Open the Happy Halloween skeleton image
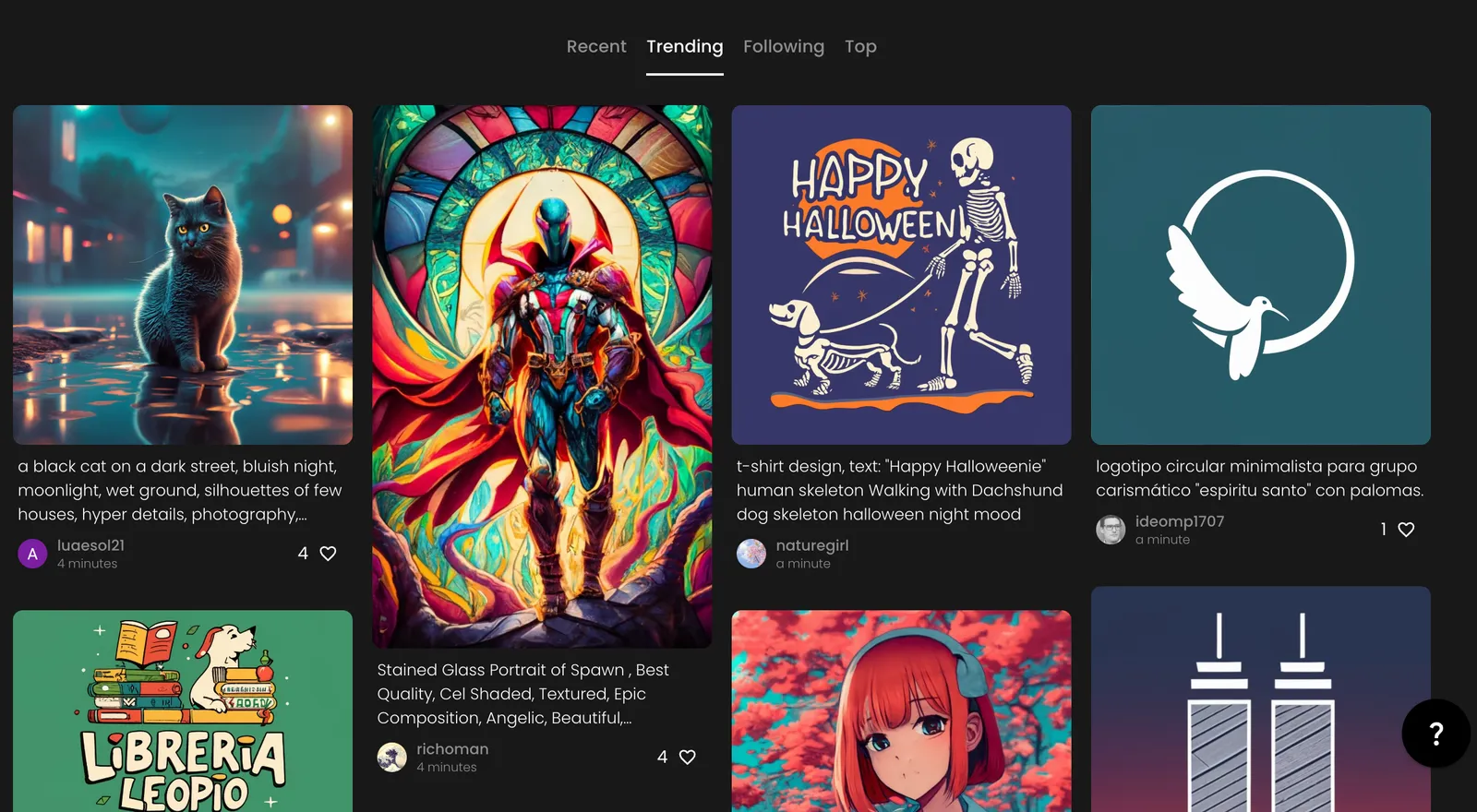The height and width of the screenshot is (812, 1477). pyautogui.click(x=901, y=275)
